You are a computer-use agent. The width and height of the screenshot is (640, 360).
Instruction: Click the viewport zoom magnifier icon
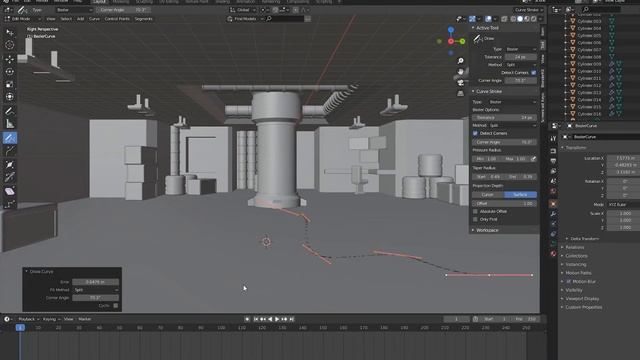pos(460,61)
